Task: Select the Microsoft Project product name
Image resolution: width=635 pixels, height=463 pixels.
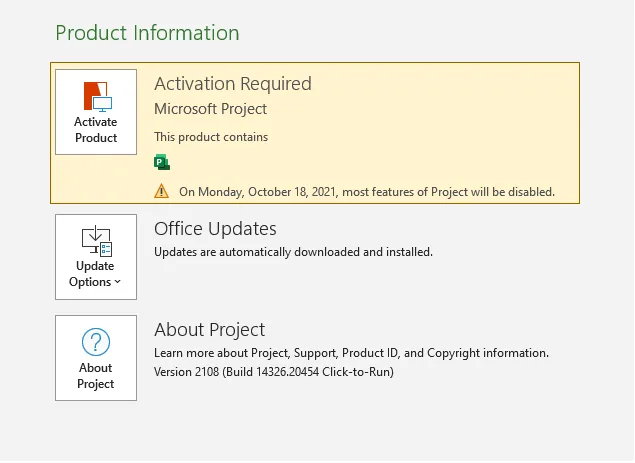Action: (x=210, y=109)
